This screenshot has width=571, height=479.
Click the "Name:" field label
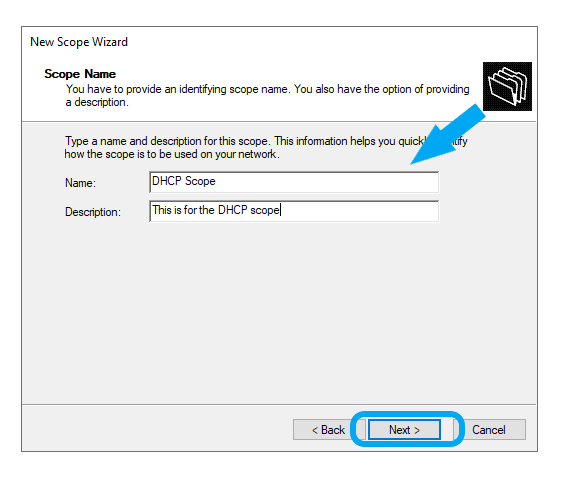[80, 182]
